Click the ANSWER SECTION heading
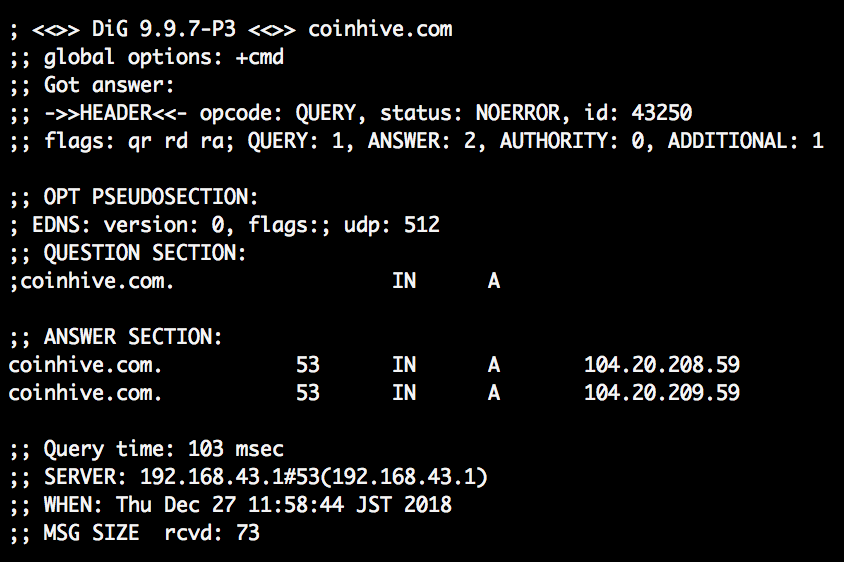844x562 pixels. pyautogui.click(x=133, y=337)
